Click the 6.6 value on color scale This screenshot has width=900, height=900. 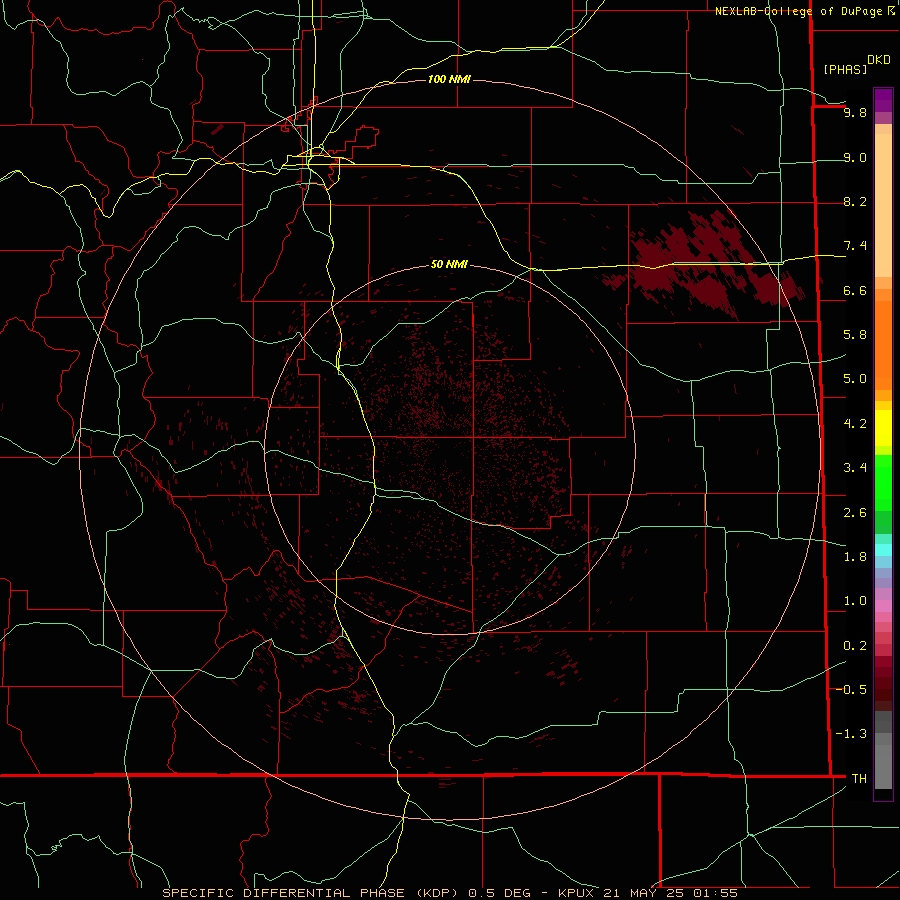855,290
